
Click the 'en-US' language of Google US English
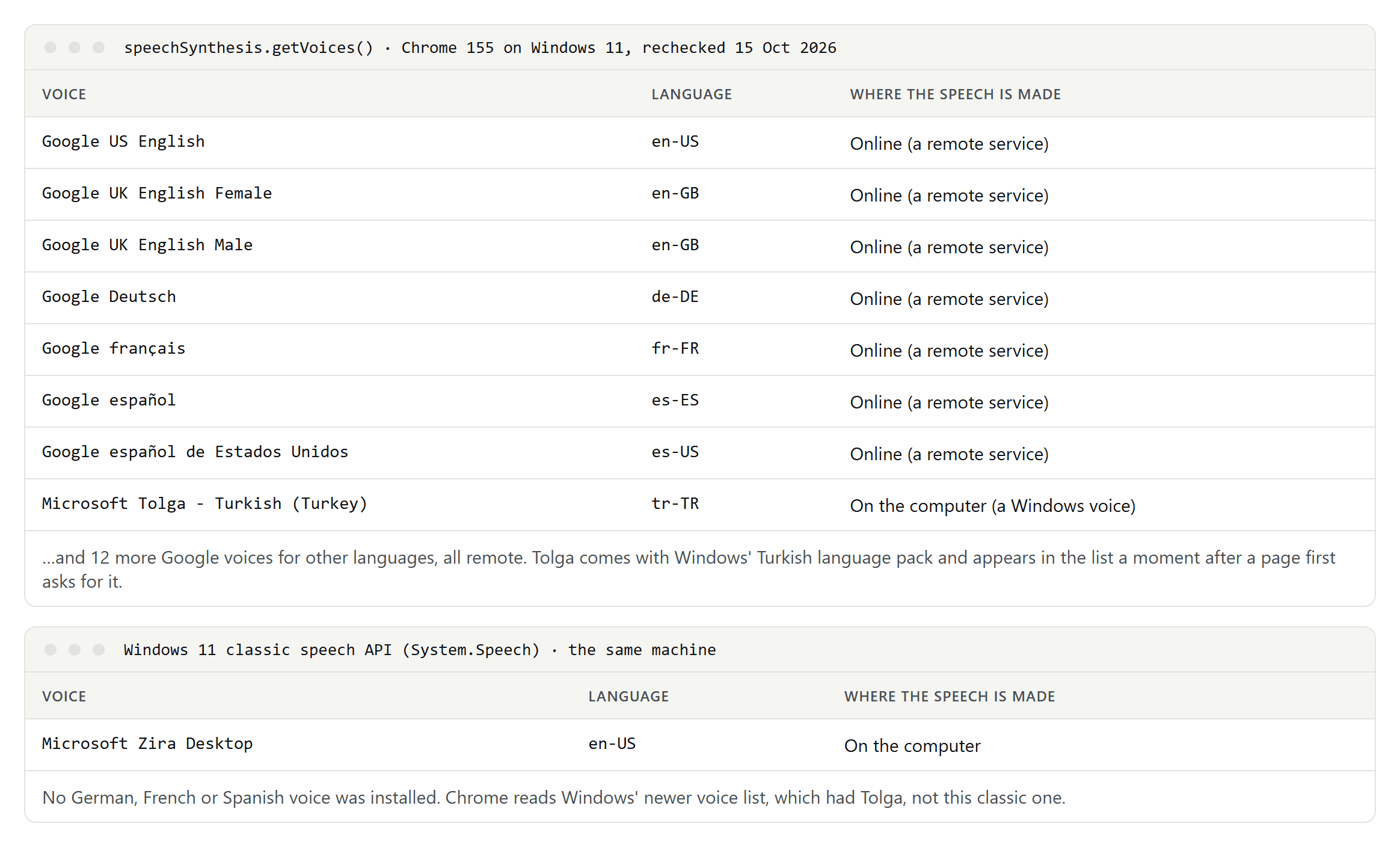pos(675,141)
